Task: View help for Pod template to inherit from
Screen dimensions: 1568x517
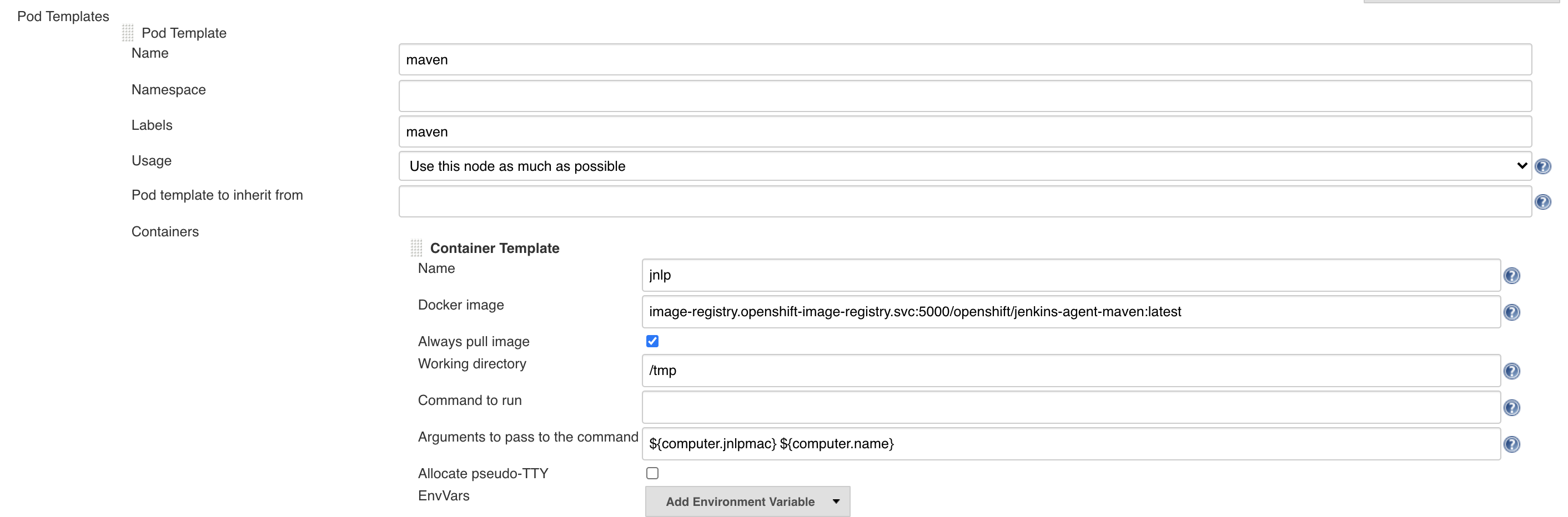Action: (x=1544, y=202)
